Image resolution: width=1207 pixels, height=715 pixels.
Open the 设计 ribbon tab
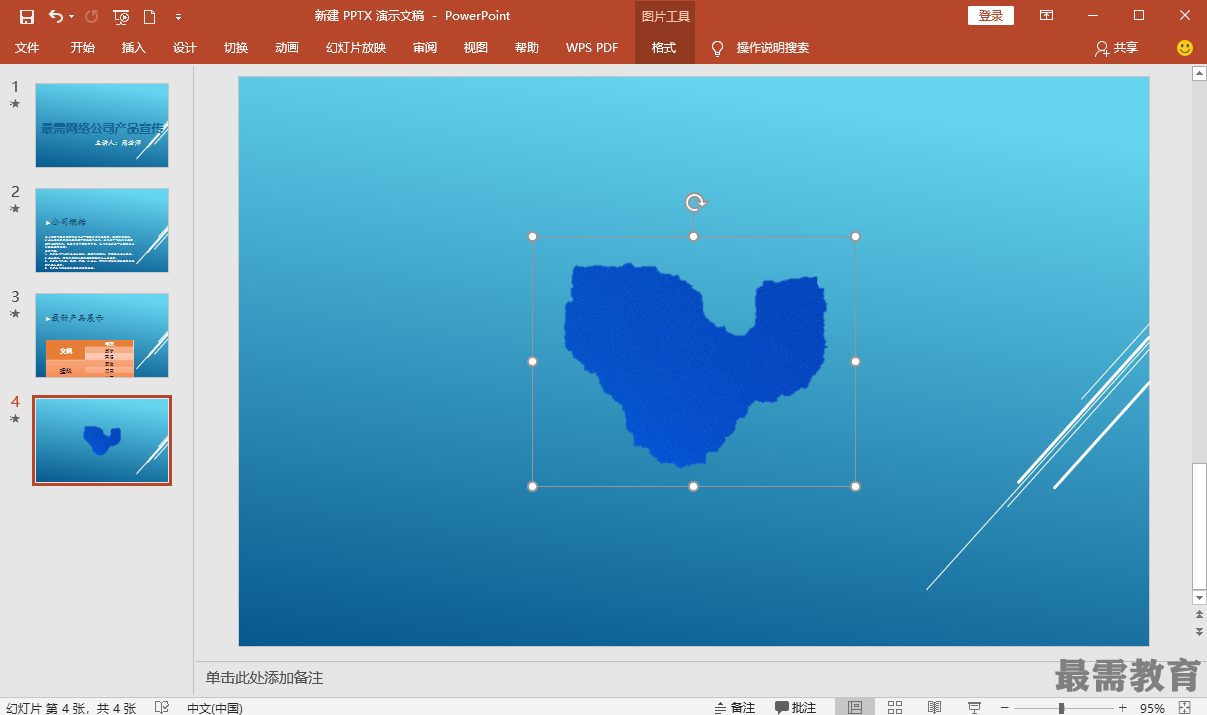tap(185, 48)
